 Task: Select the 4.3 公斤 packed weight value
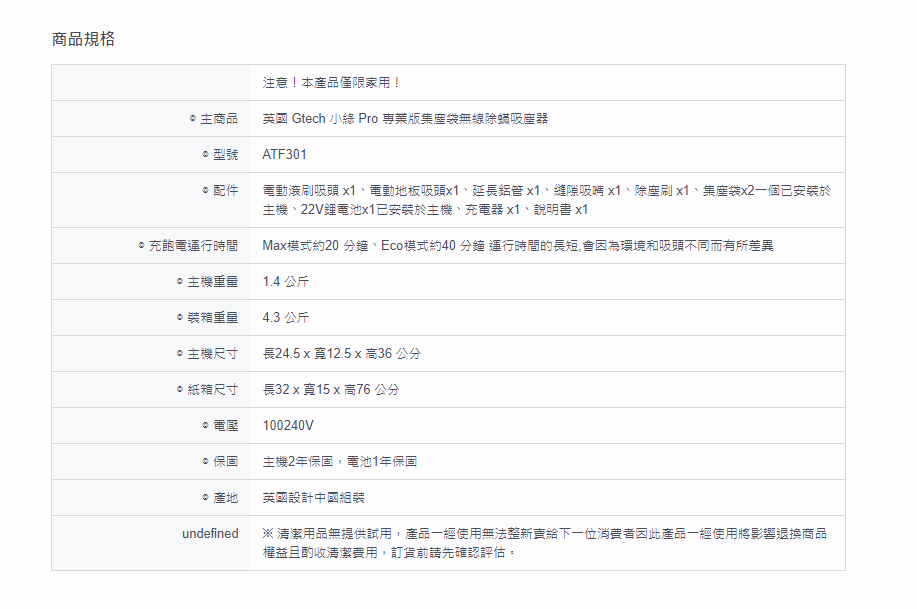pyautogui.click(x=285, y=318)
